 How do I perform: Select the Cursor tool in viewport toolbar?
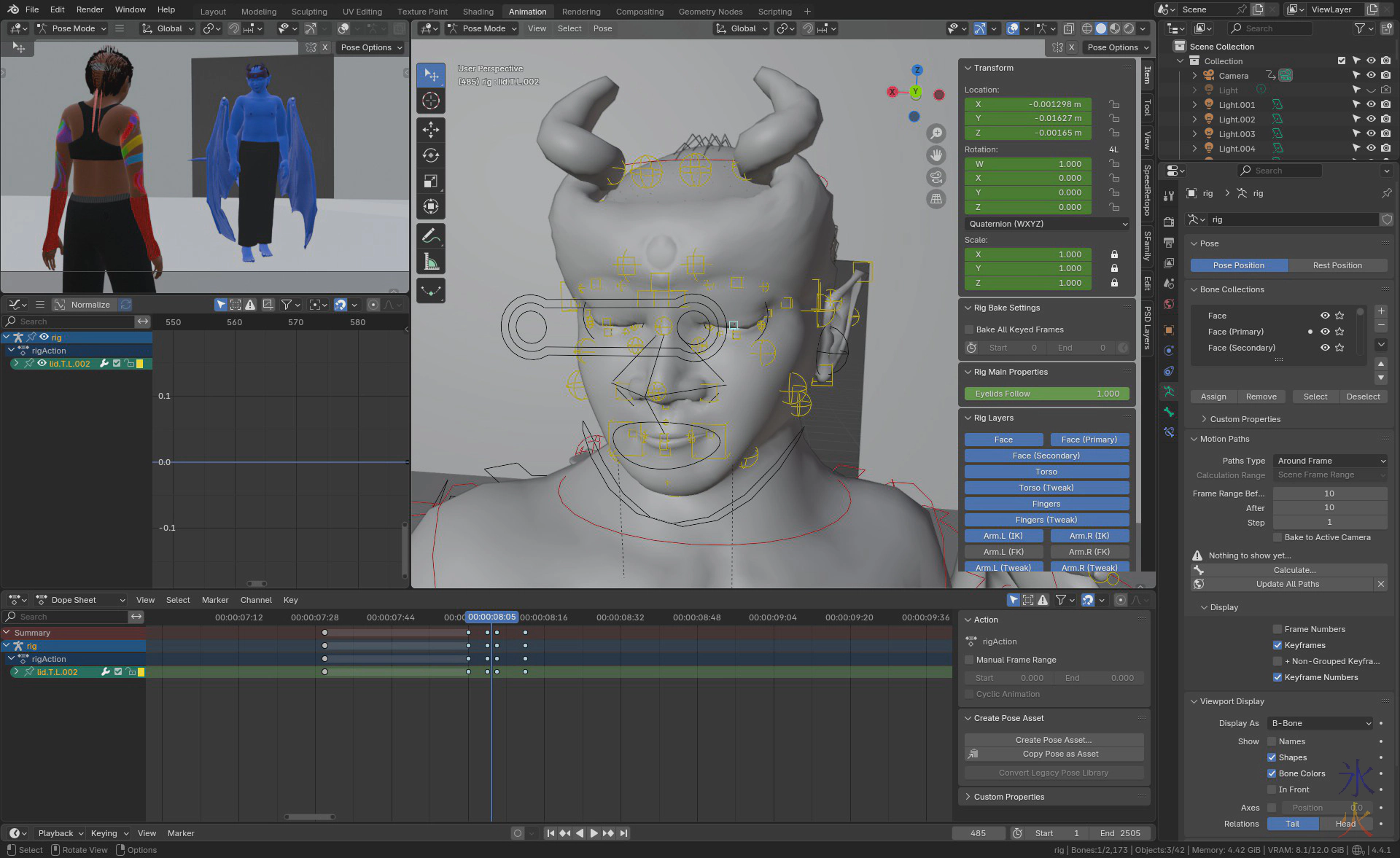click(x=430, y=101)
